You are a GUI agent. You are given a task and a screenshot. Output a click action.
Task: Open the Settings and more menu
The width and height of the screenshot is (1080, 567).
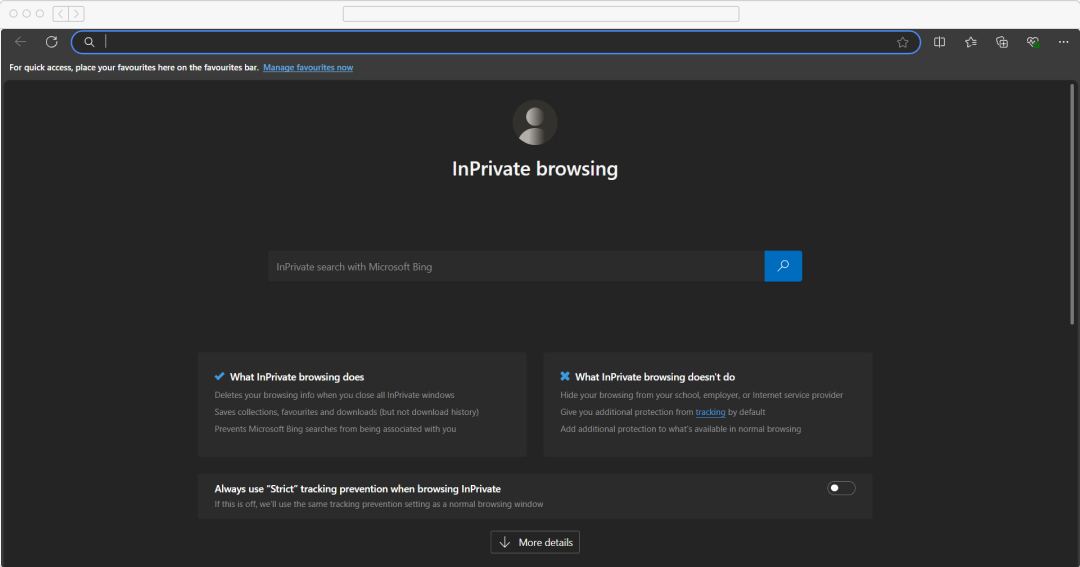[1063, 42]
